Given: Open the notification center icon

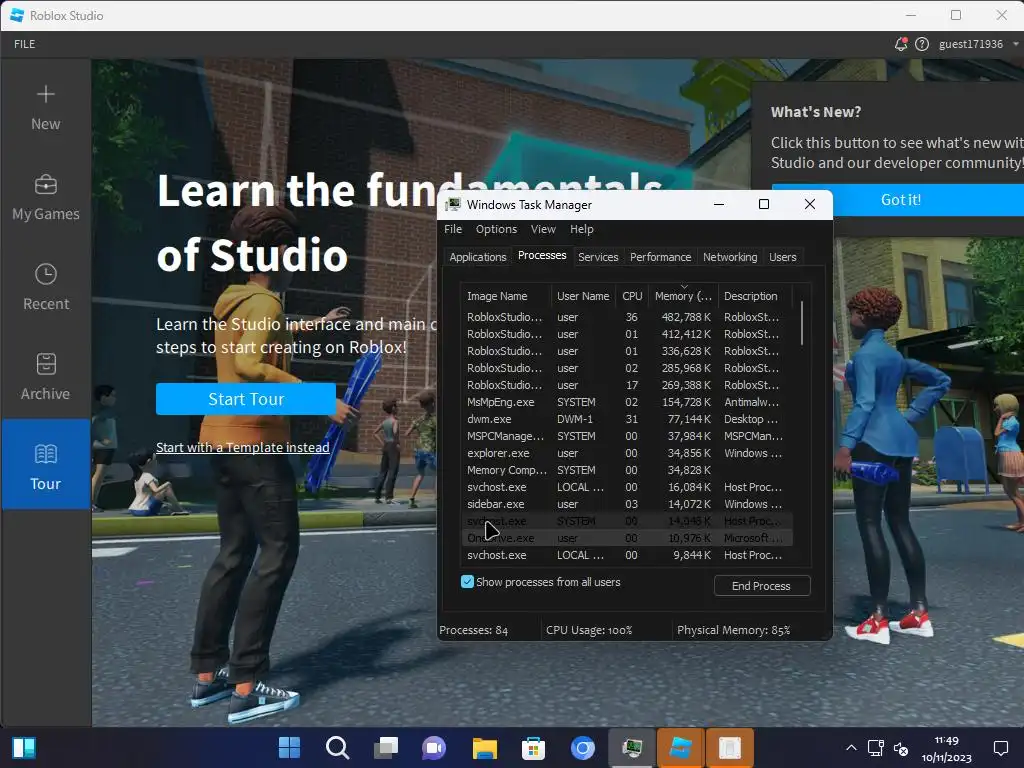Looking at the screenshot, I should click(x=1000, y=748).
